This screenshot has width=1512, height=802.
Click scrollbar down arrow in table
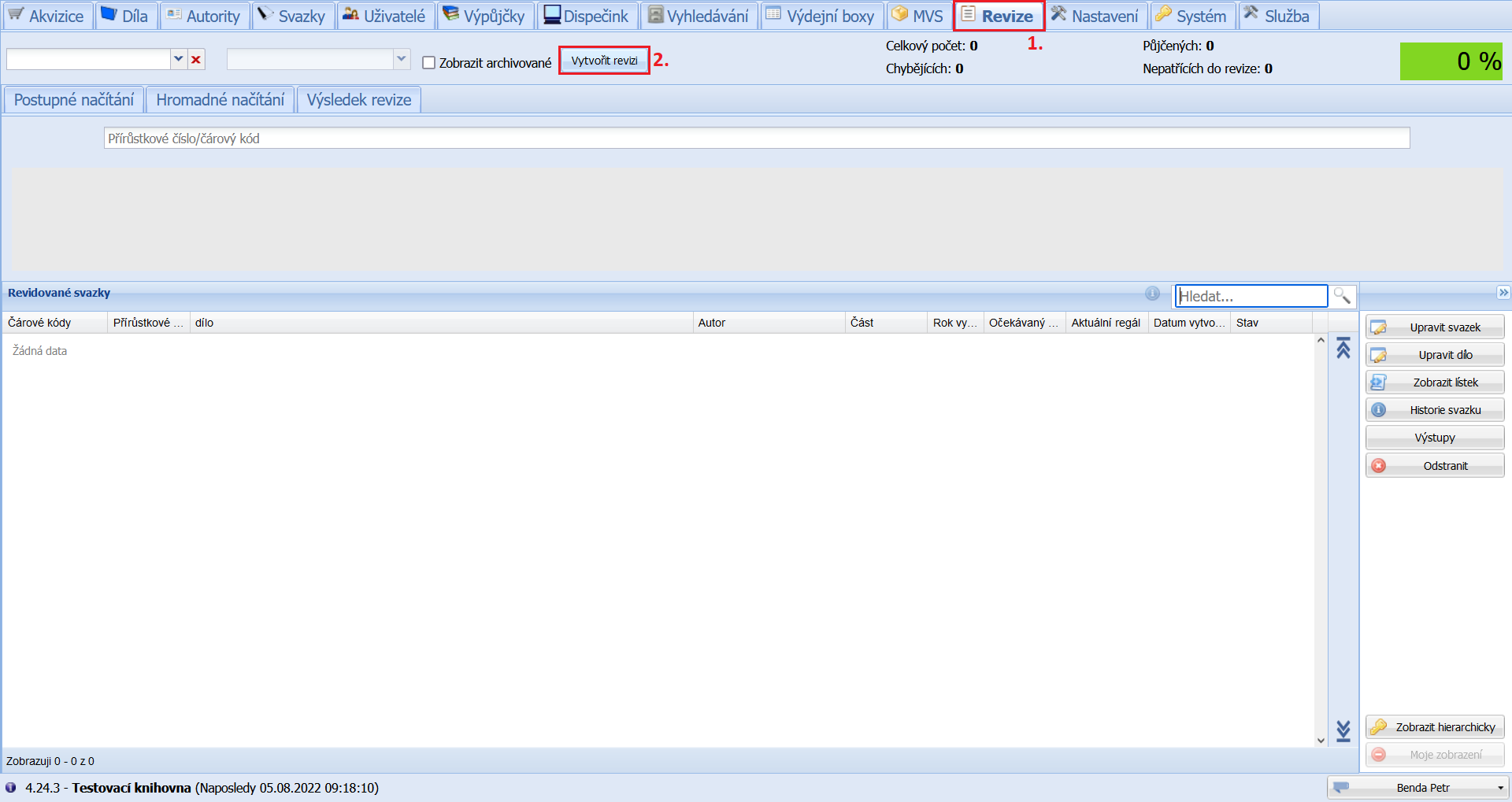coord(1321,741)
